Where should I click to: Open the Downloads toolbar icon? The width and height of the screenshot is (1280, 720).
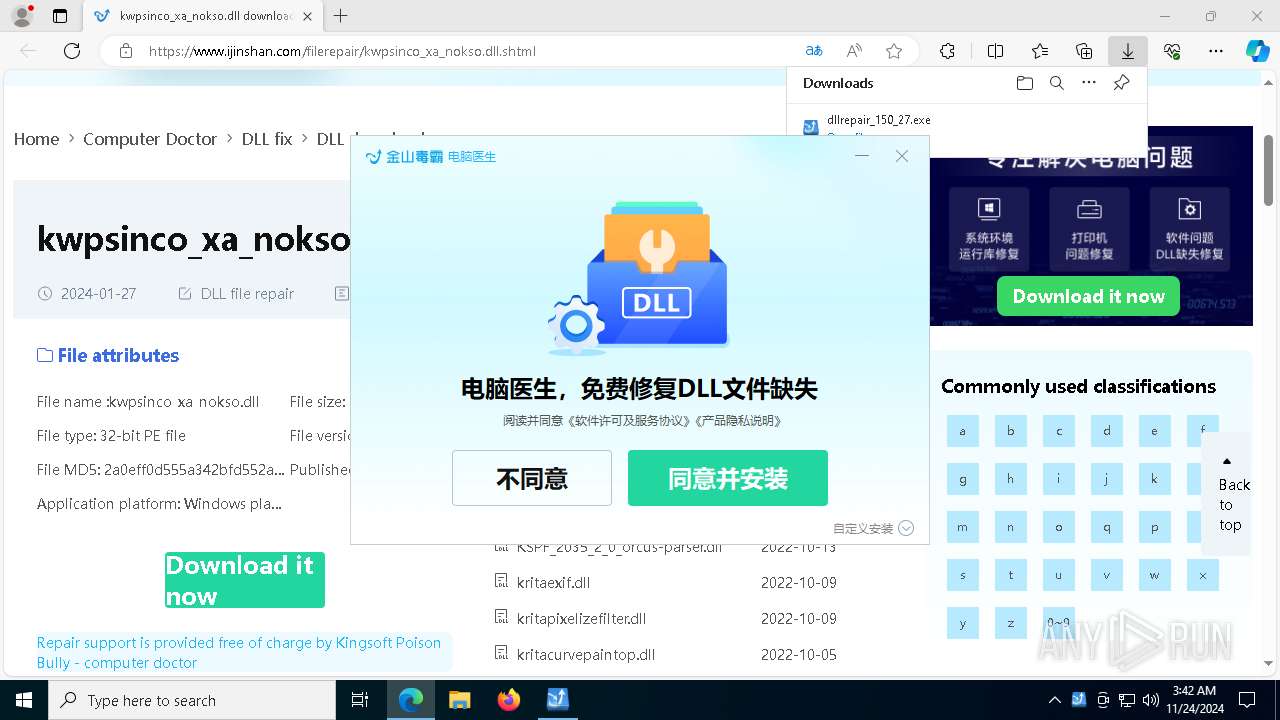(x=1127, y=51)
